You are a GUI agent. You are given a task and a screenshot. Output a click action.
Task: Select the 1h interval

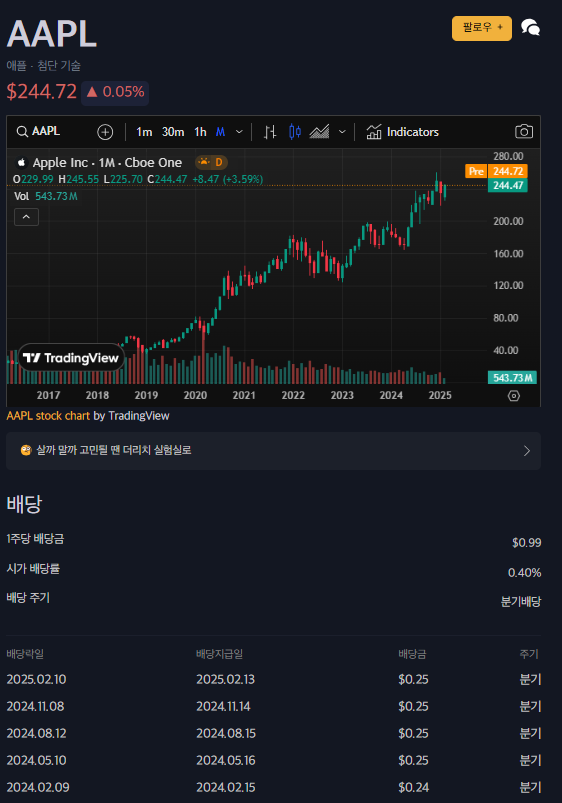tap(200, 132)
